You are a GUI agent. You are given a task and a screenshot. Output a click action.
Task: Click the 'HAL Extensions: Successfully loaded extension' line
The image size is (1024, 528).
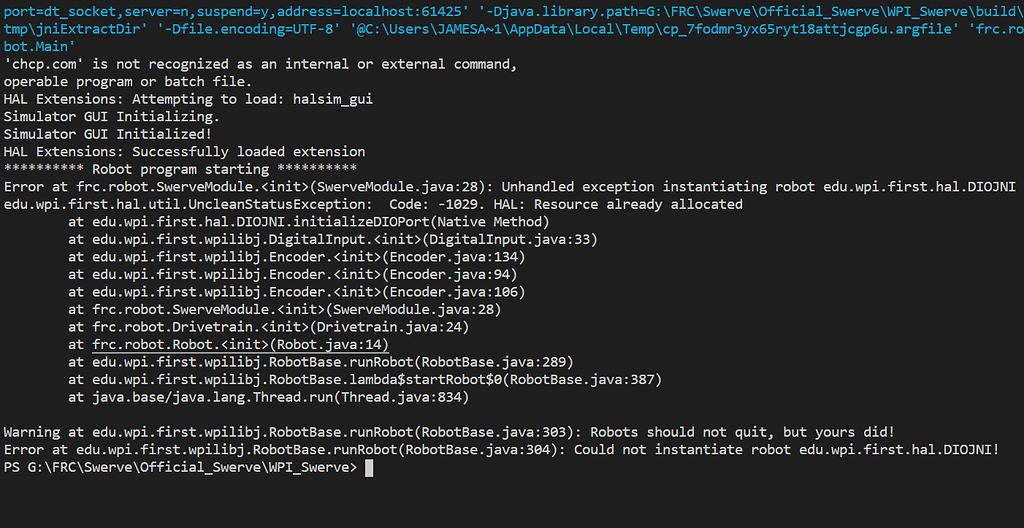click(x=184, y=152)
